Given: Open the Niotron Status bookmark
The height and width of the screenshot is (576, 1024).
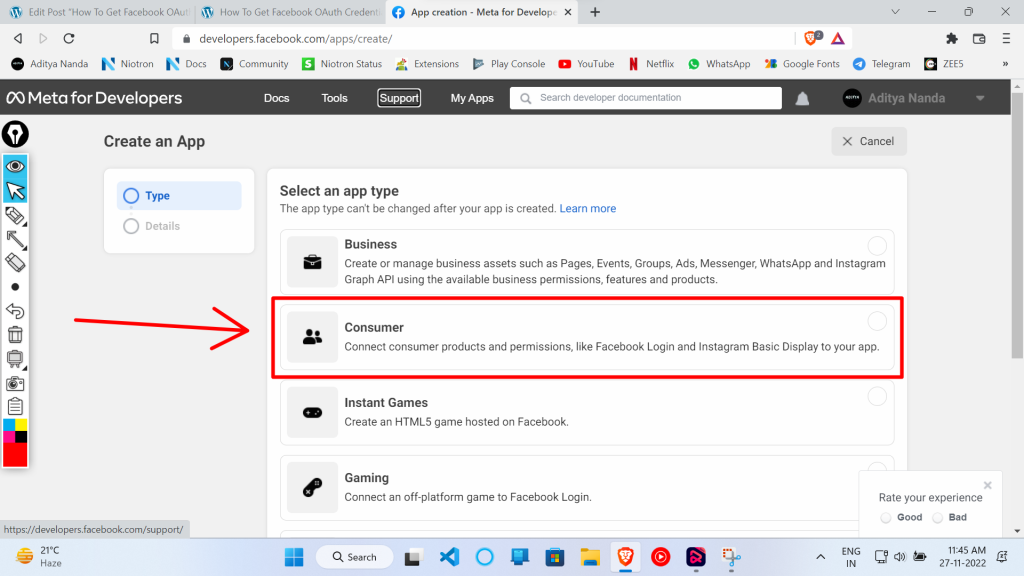Looking at the screenshot, I should click(x=342, y=64).
